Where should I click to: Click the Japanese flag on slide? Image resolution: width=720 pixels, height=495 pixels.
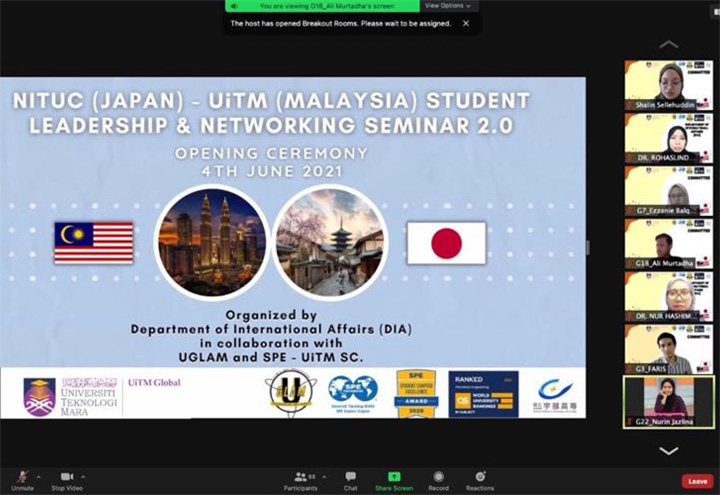click(x=446, y=243)
